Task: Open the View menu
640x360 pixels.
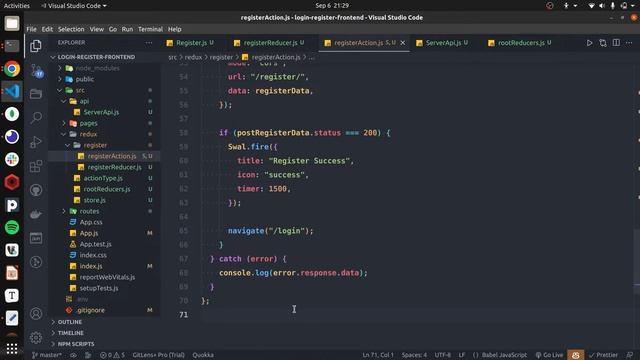Action: [97, 29]
